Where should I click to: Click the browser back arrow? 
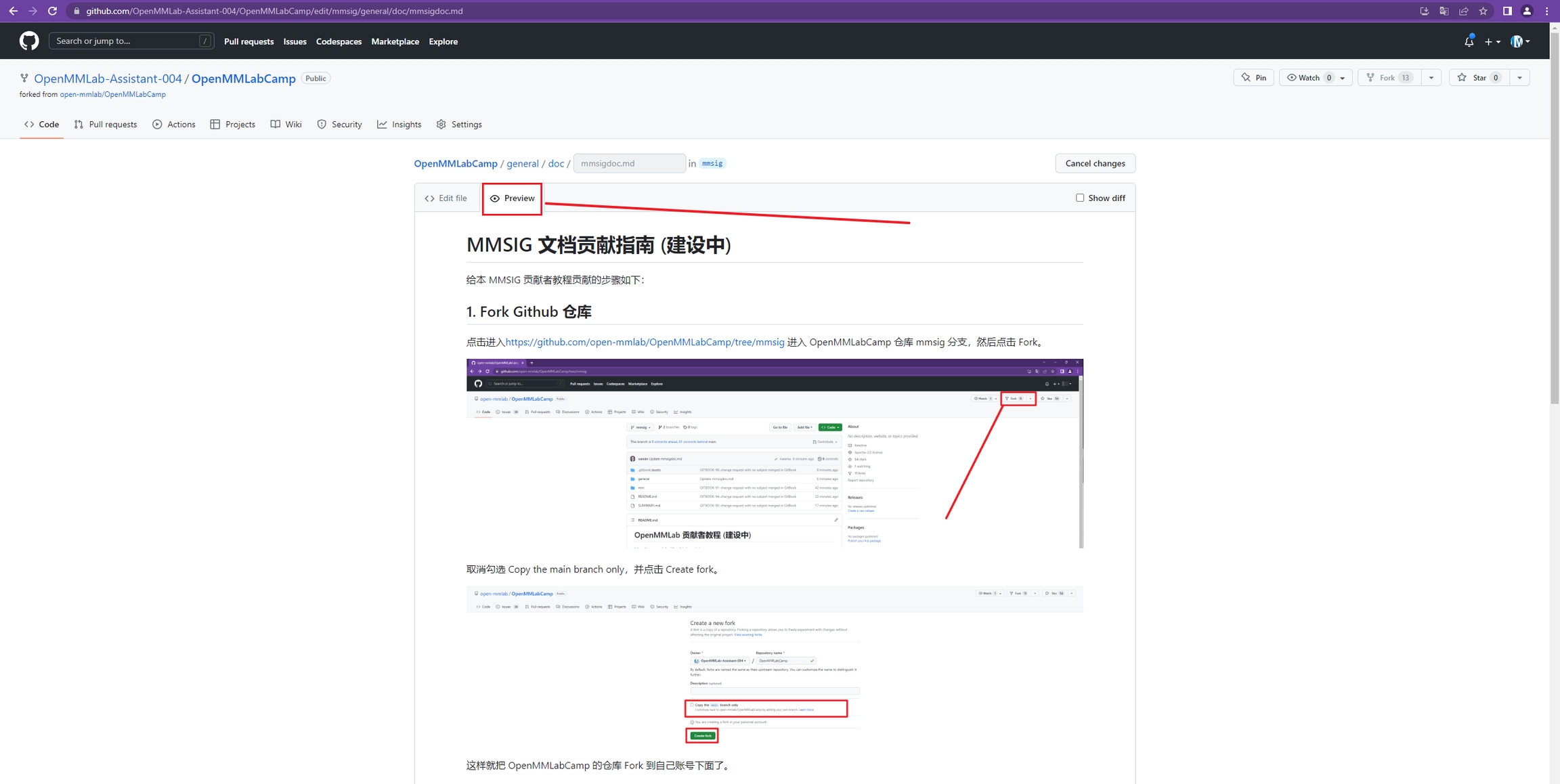tap(13, 11)
